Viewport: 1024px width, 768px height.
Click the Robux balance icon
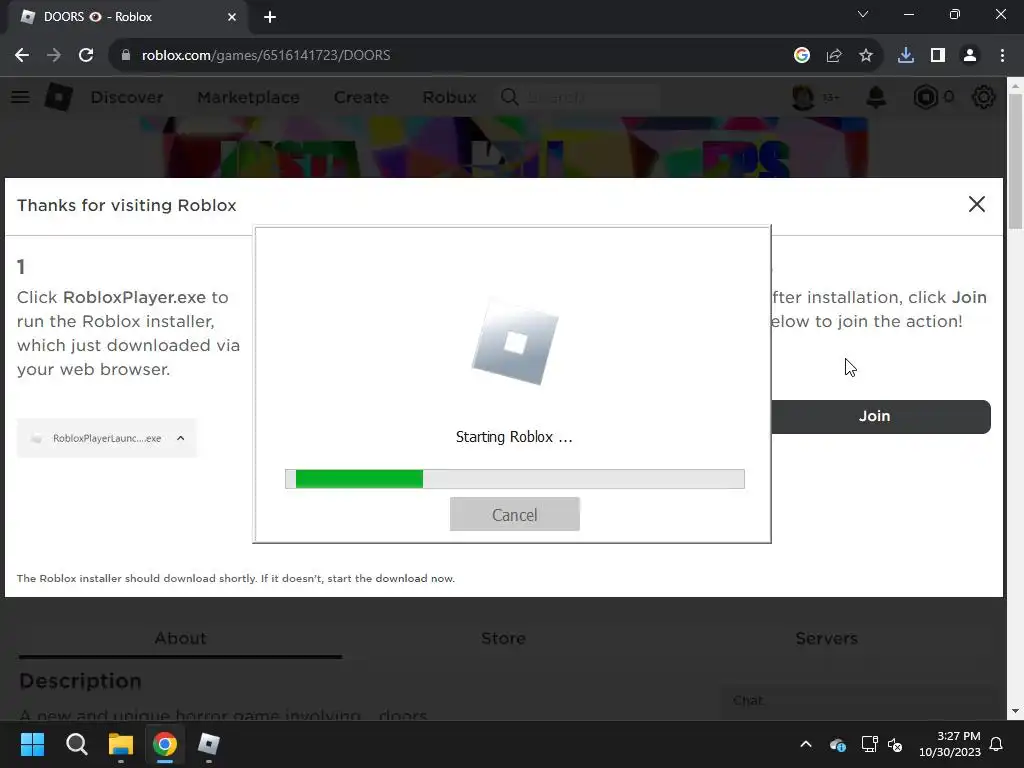925,97
